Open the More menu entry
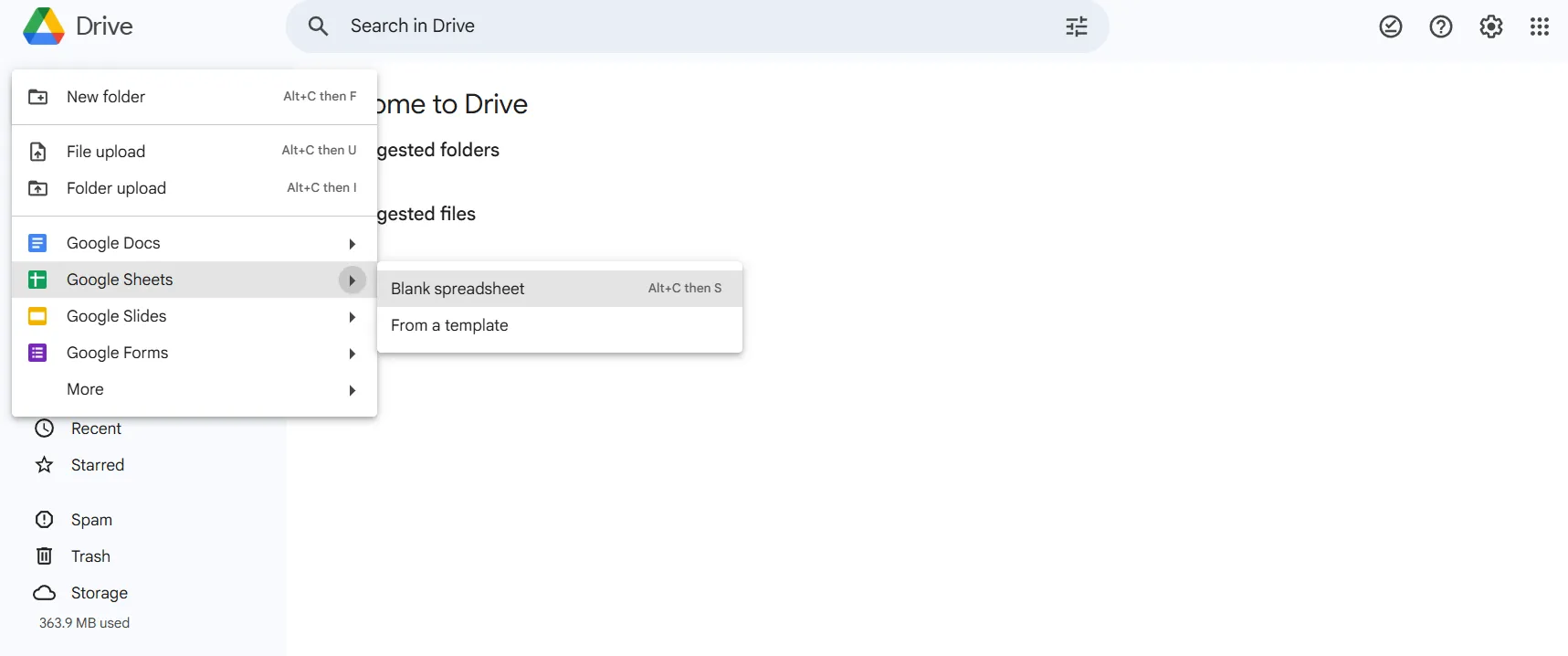Screen dimensions: 1568x656 pos(195,389)
